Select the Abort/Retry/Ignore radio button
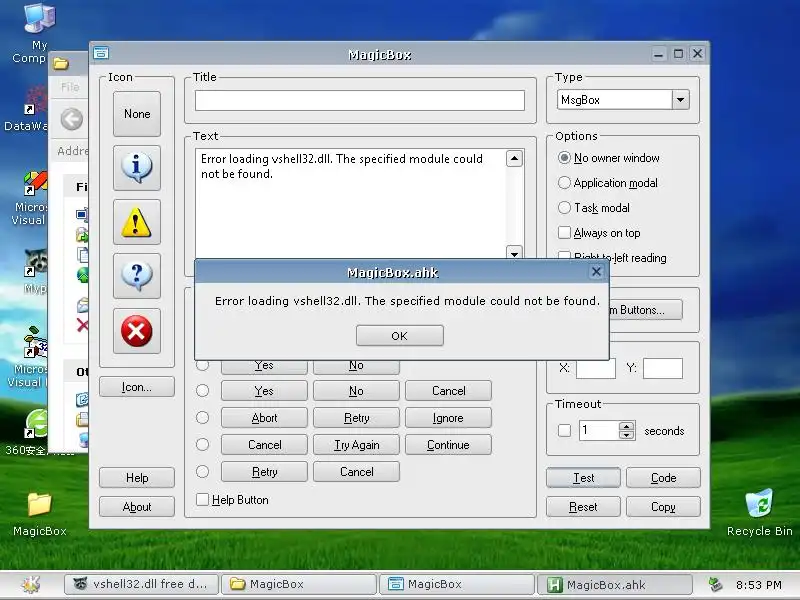This screenshot has width=800, height=600. [203, 417]
